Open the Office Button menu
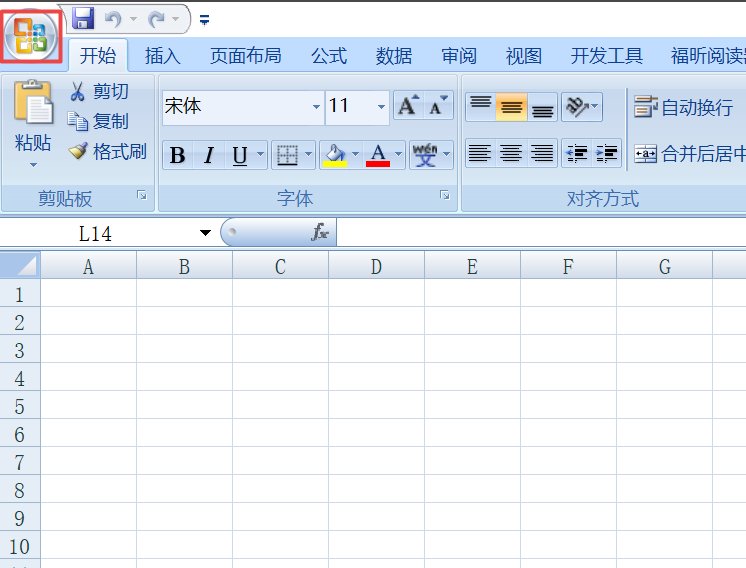 click(x=31, y=36)
